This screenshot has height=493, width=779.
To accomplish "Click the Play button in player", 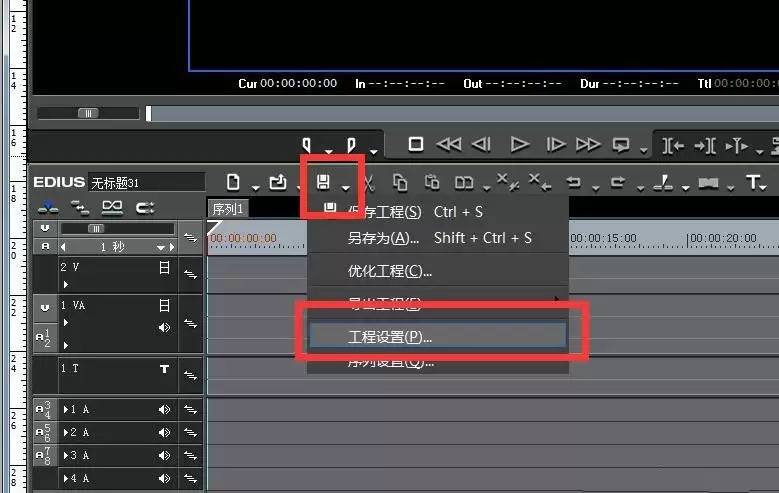I will [x=520, y=145].
